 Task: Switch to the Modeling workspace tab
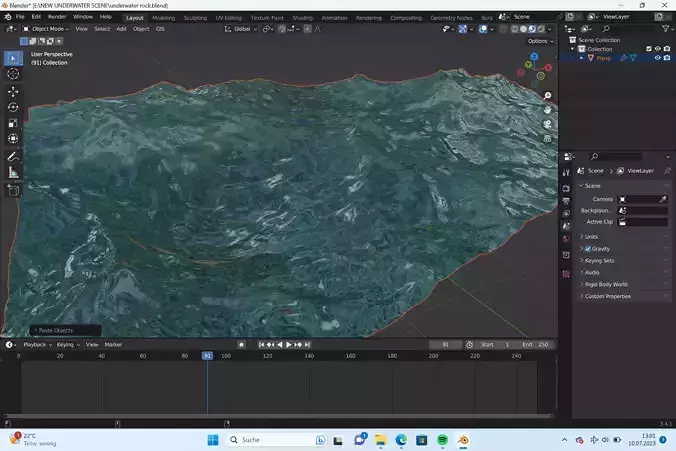[163, 18]
